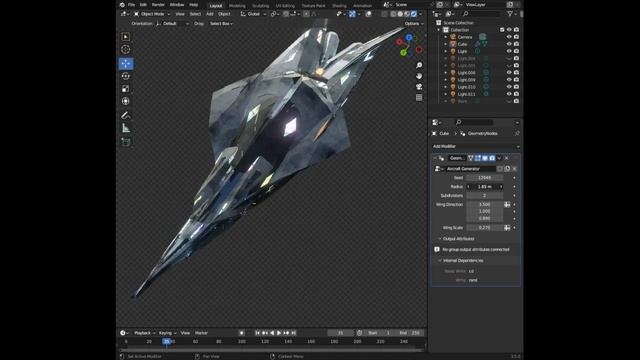The width and height of the screenshot is (640, 360).
Task: Select solid viewport shading mode
Action: [x=400, y=14]
